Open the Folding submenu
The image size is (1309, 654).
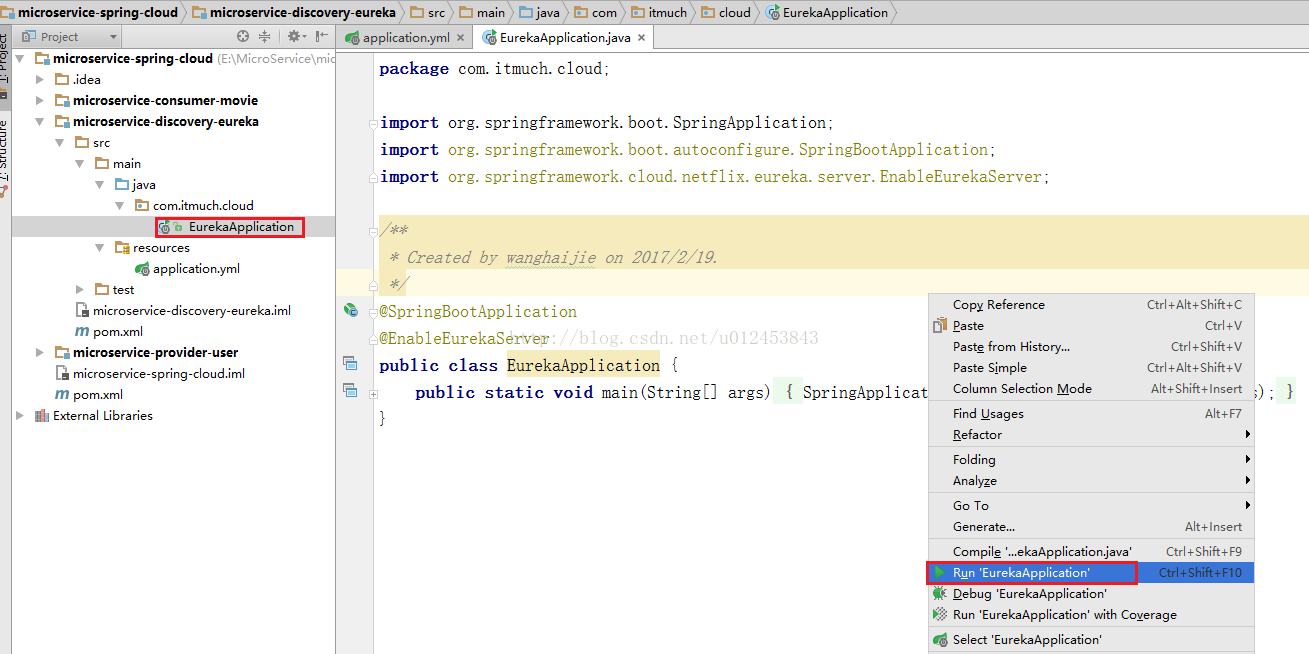pos(1091,460)
